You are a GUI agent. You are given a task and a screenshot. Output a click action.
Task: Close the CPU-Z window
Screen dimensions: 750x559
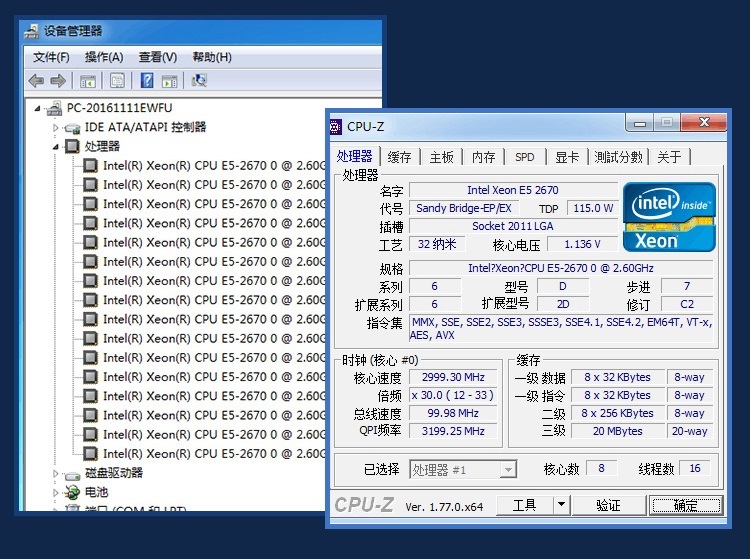coord(704,122)
